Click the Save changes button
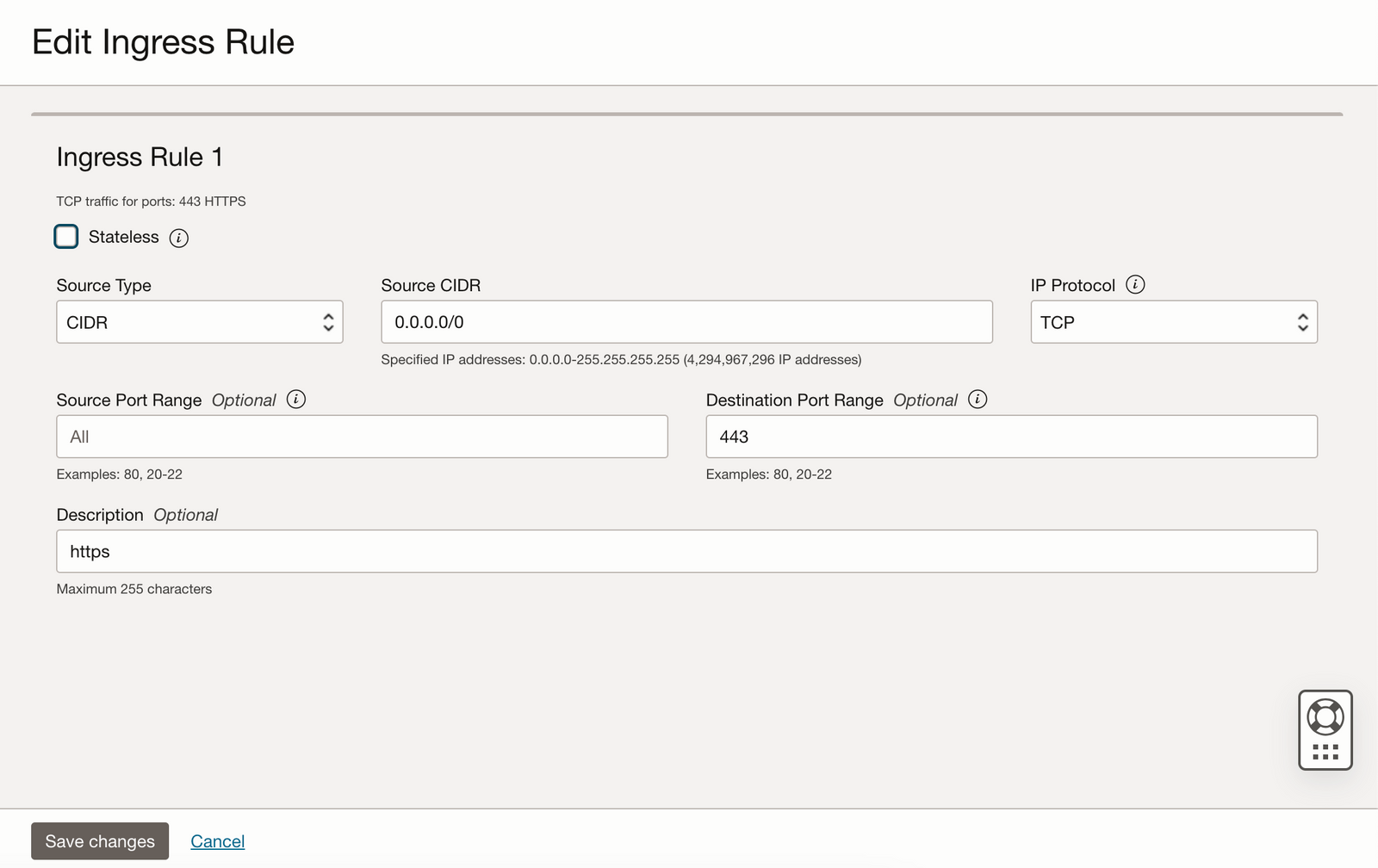Screen dimensions: 1378x868 point(100,840)
